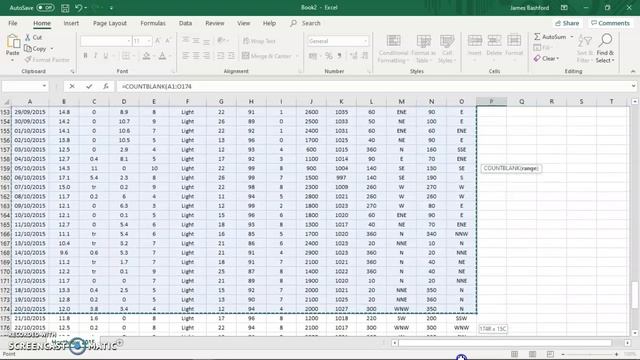Select row 160 header
This screenshot has width=640, height=360.
click(x=6, y=178)
